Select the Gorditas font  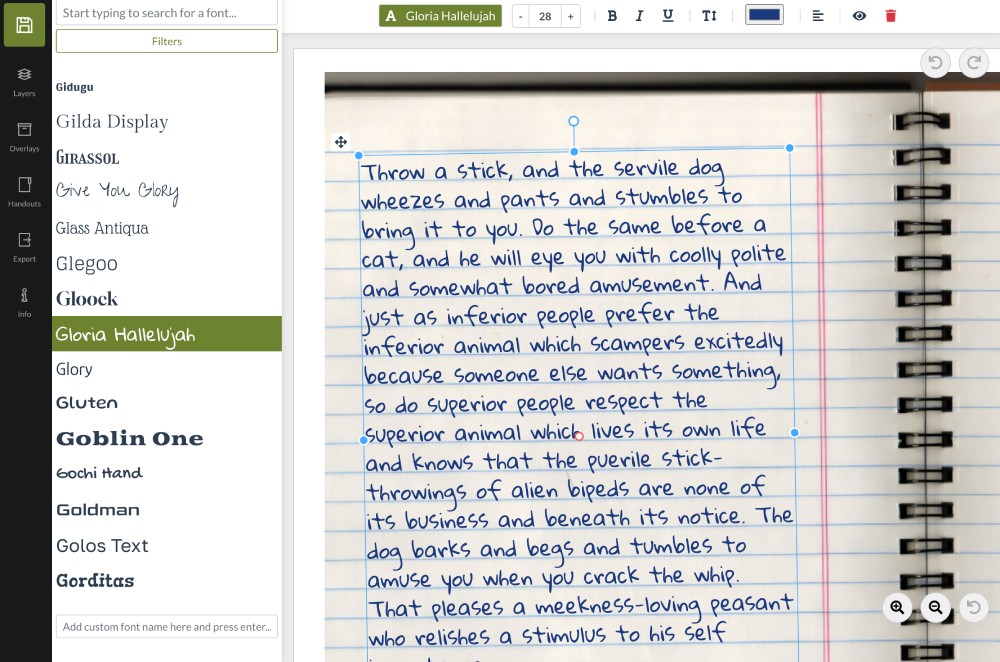coord(95,580)
